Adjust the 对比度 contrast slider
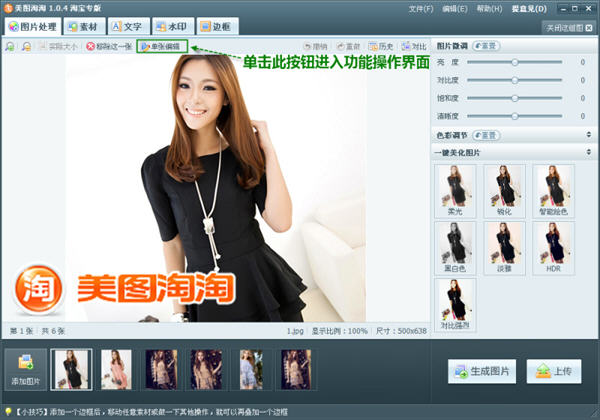The height and width of the screenshot is (420, 600). click(x=515, y=80)
